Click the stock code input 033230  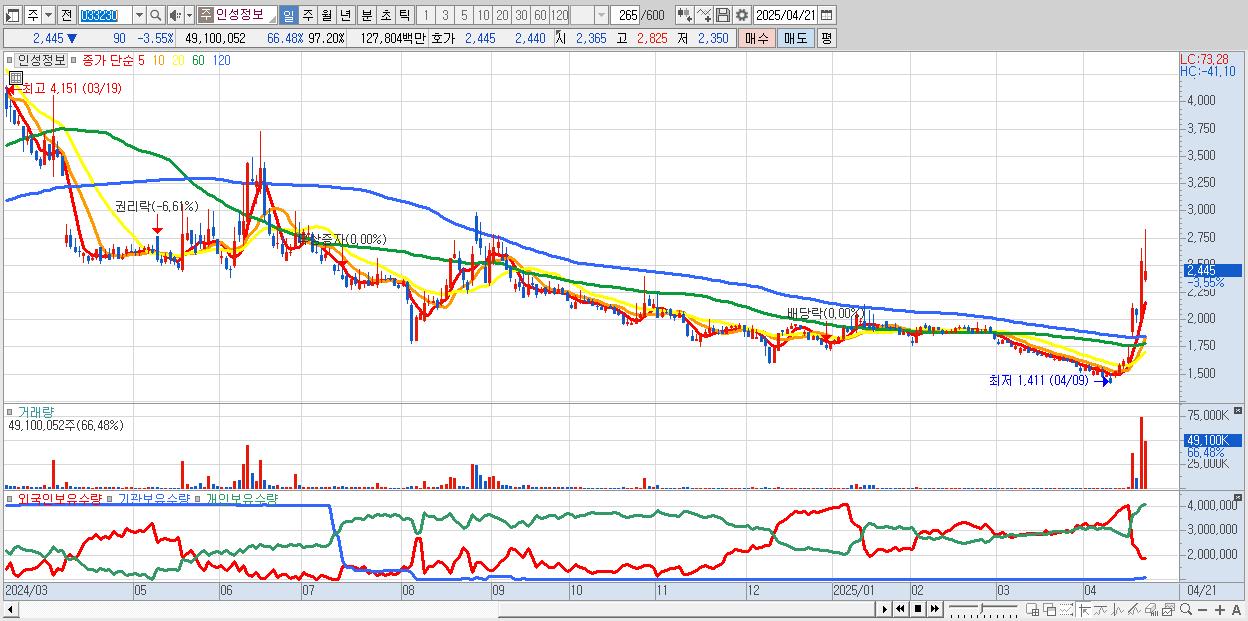tap(105, 15)
